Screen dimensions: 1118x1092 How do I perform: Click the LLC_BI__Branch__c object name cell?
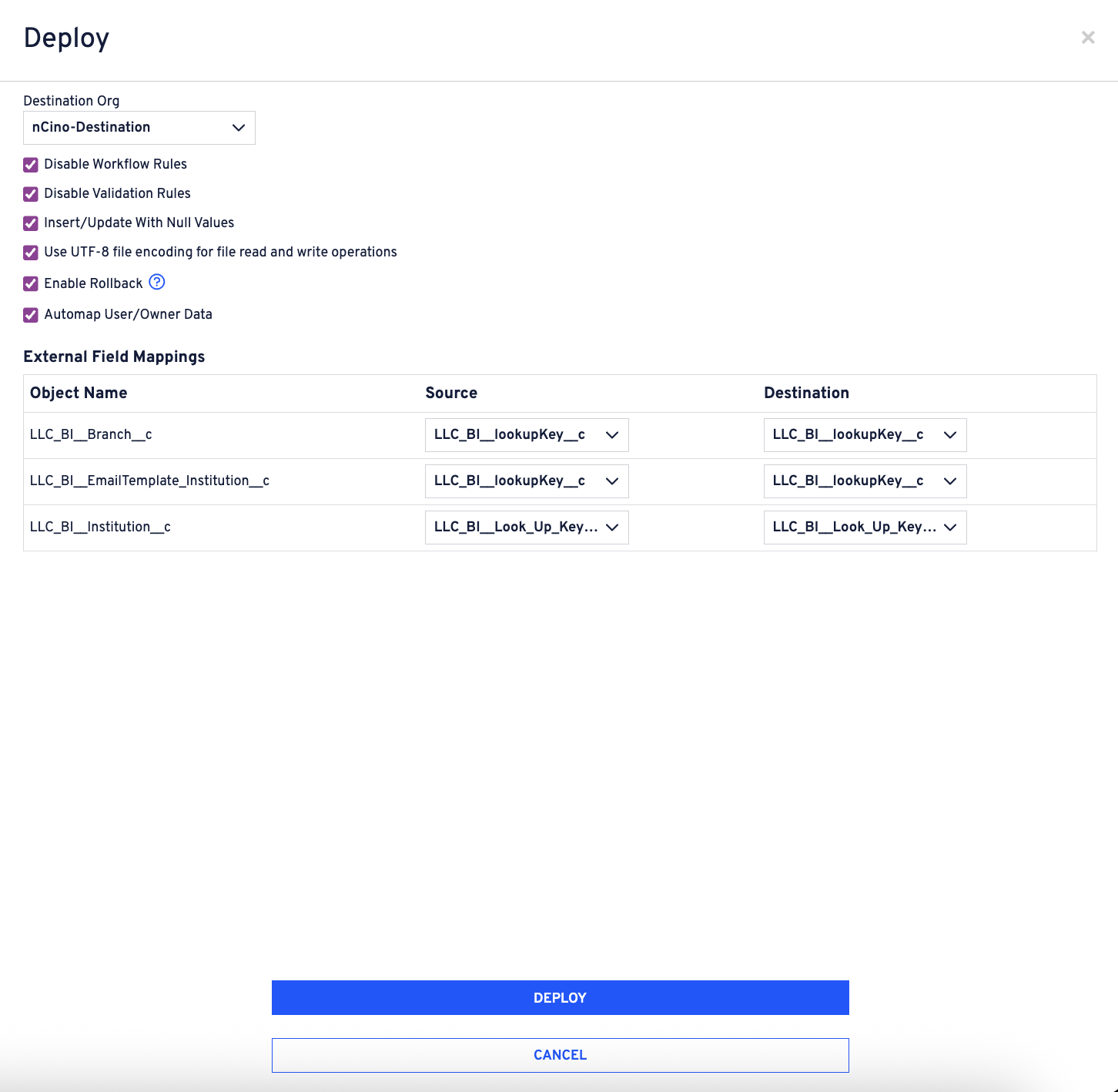[x=91, y=435]
